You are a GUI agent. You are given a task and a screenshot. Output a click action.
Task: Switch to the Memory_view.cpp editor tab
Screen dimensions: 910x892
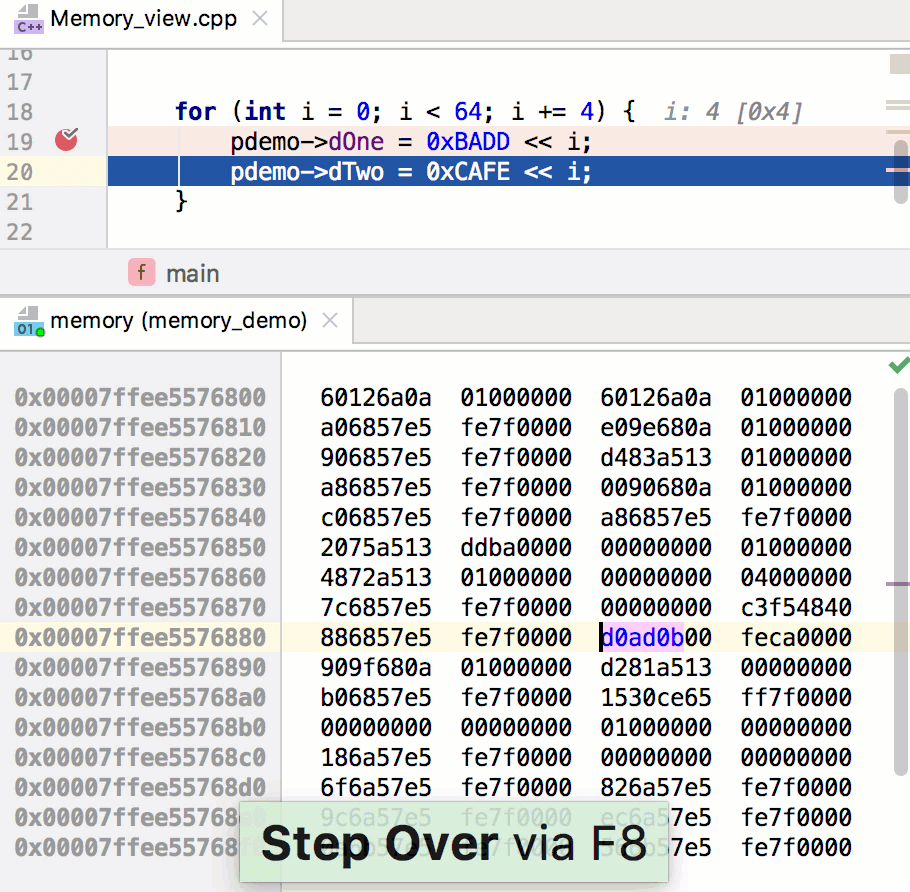coord(143,19)
